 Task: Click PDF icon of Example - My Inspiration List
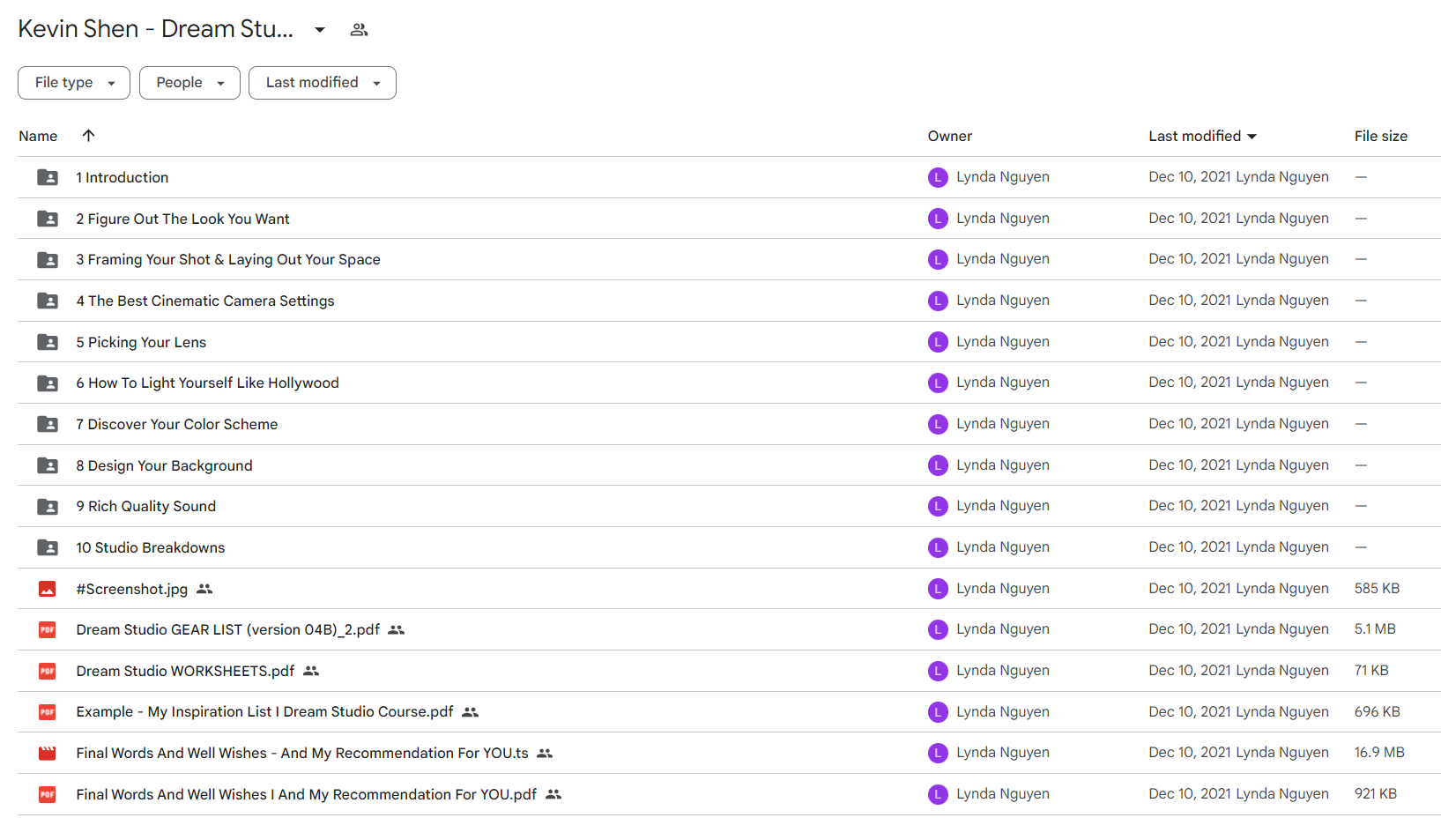tap(48, 712)
